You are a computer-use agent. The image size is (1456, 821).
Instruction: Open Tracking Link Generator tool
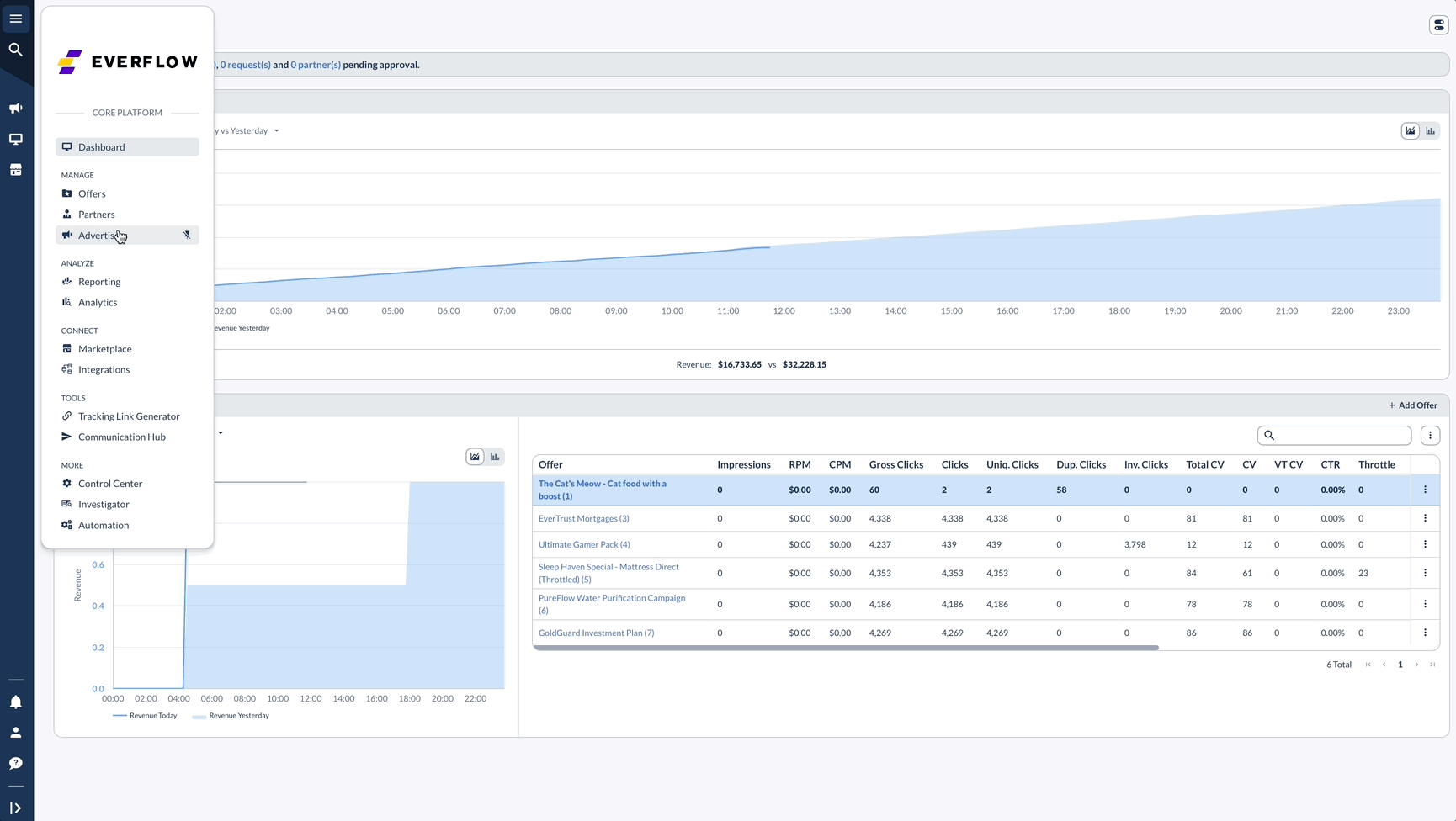pos(127,416)
